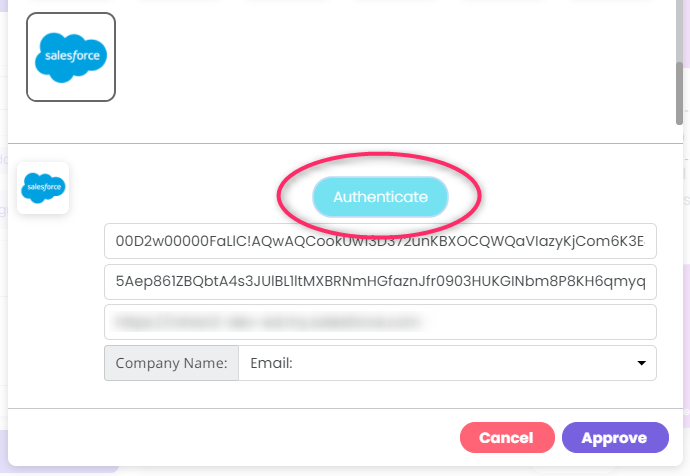
Task: Grab the dialog's vertical scrollbar thumb
Action: [x=679, y=94]
